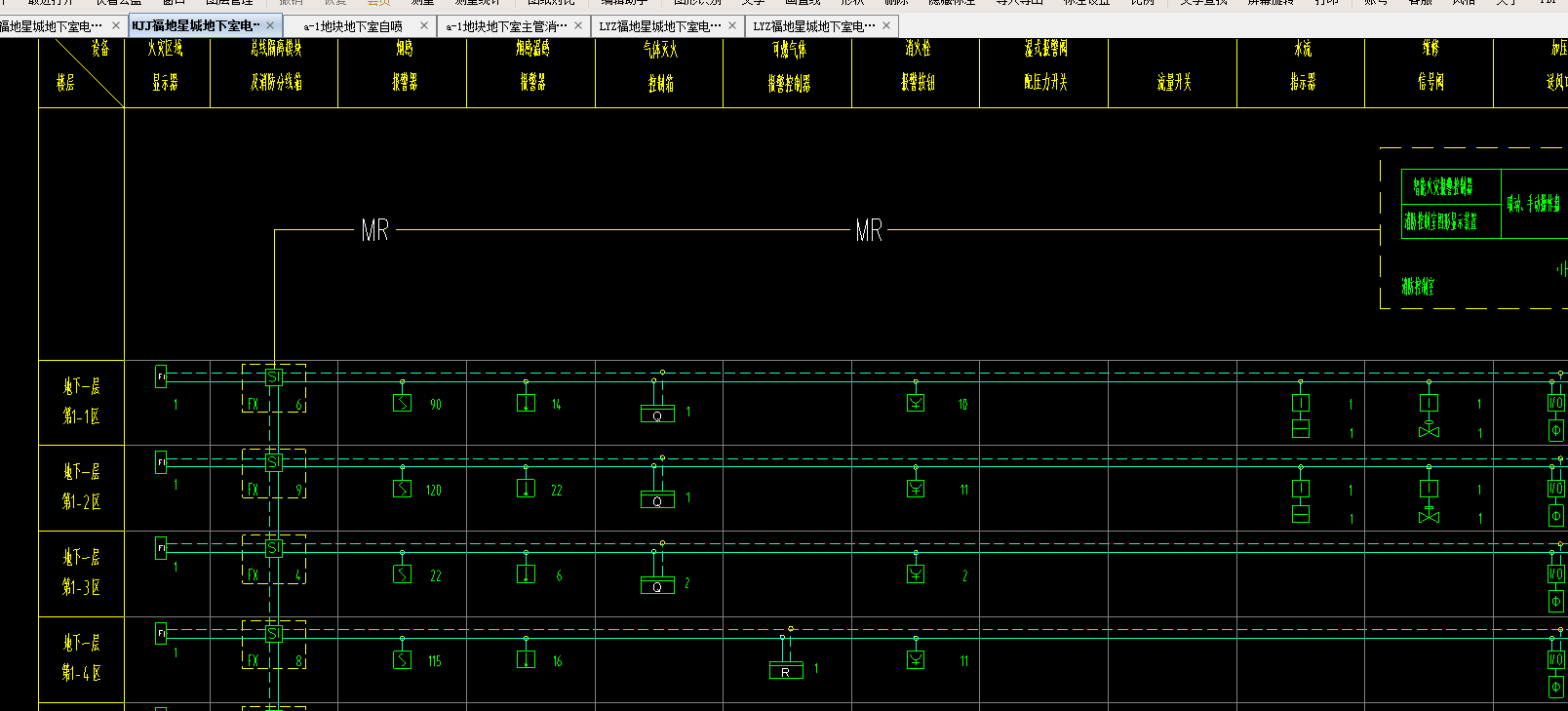Close the a-1地块地下室自喷 tab
Viewport: 1568px width, 711px height.
click(424, 26)
